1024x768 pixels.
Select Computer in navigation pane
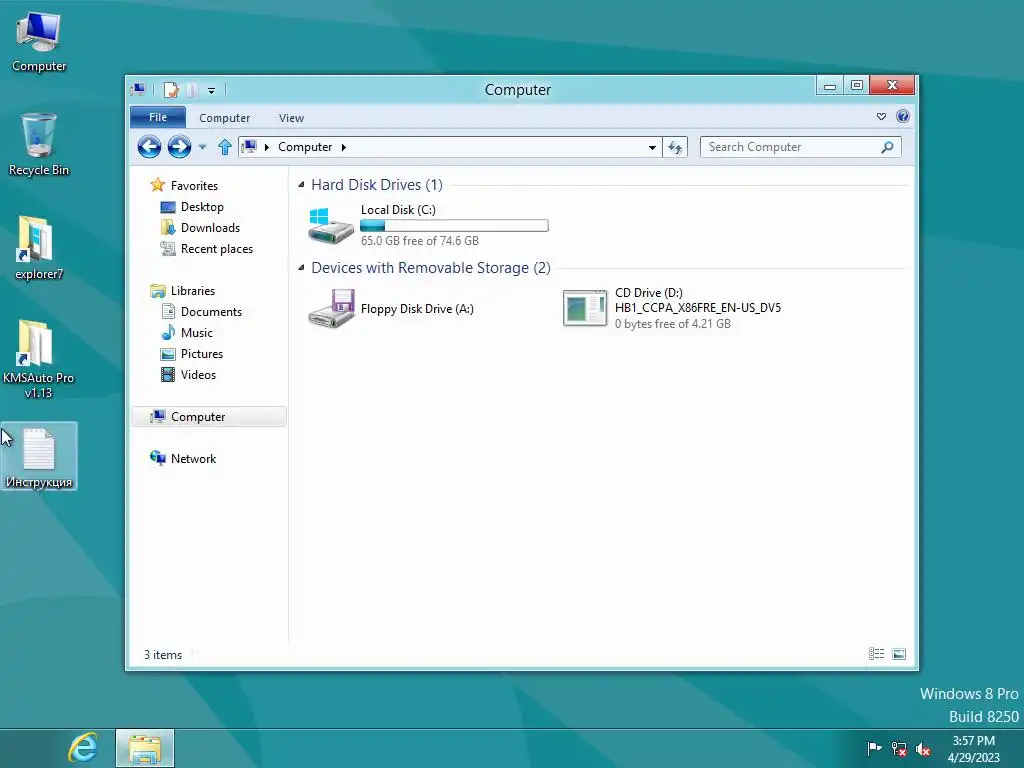click(x=209, y=417)
